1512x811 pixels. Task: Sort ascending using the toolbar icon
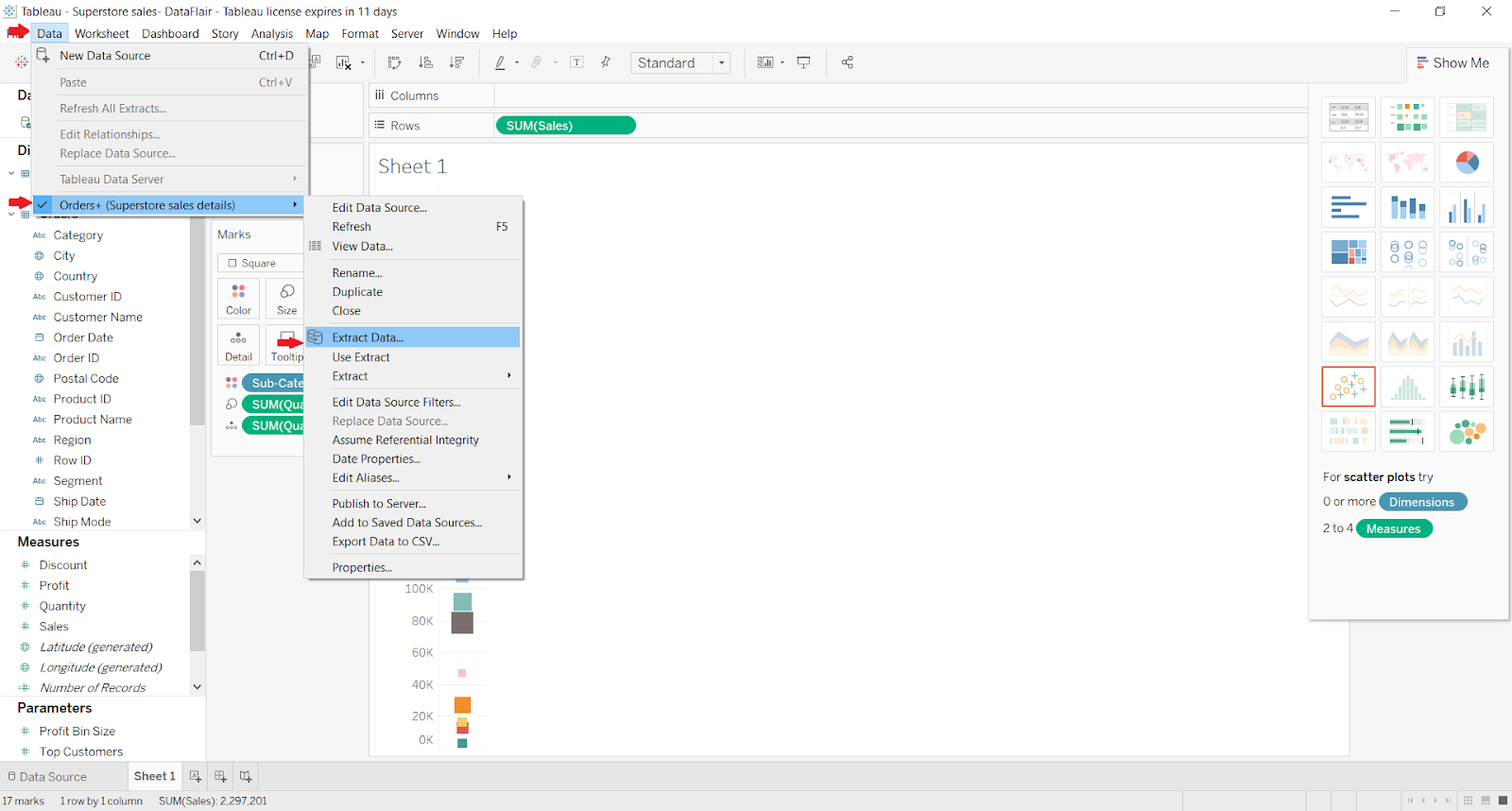426,62
